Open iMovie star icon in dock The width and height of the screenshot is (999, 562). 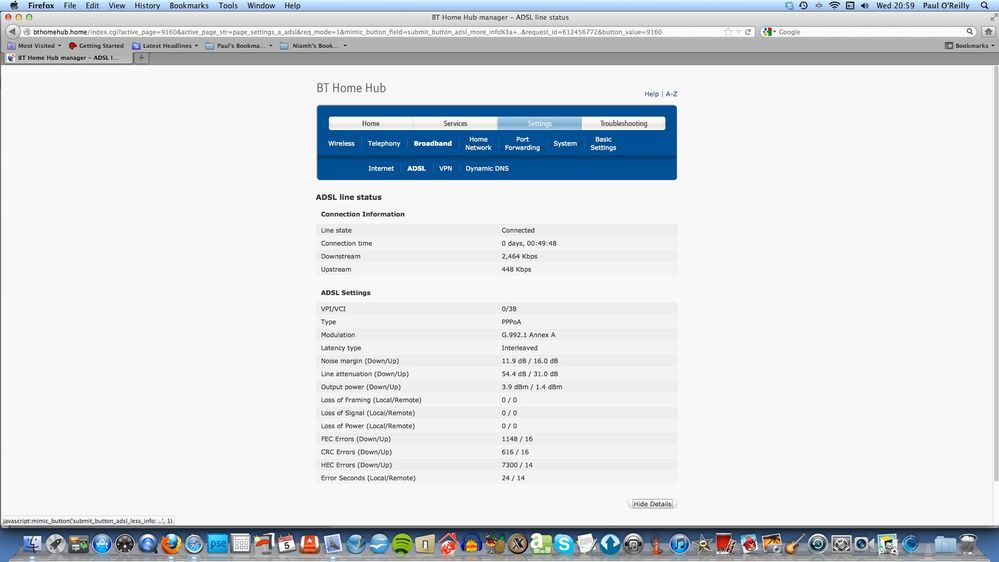(x=703, y=544)
